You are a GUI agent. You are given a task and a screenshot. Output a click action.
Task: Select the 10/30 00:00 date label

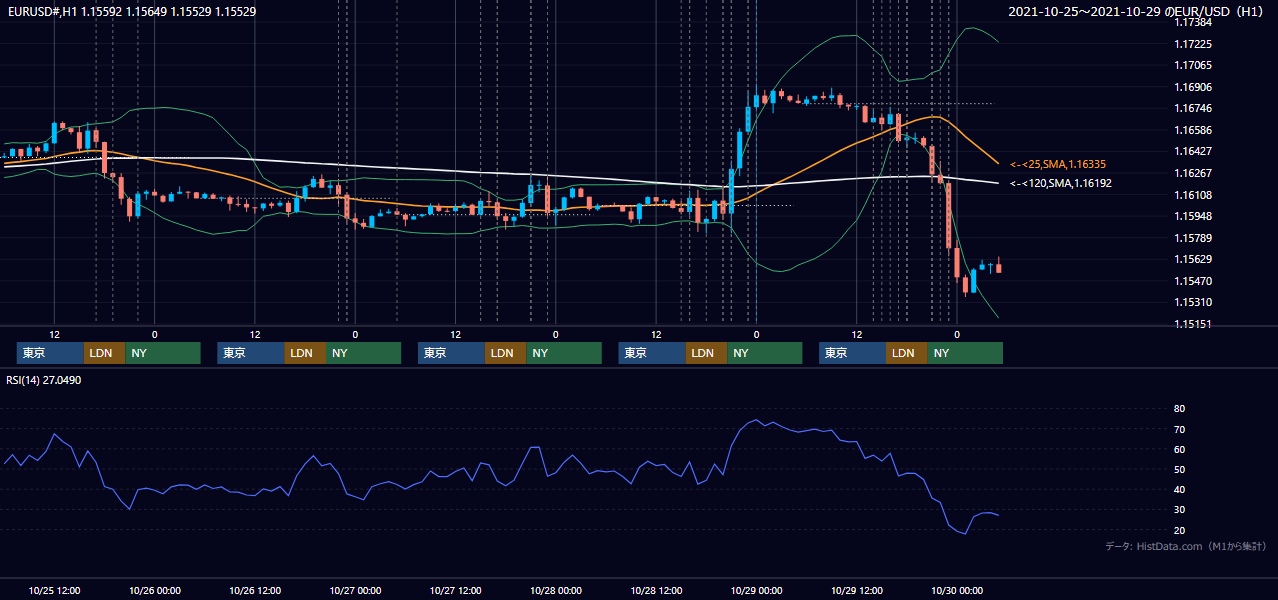[x=957, y=590]
